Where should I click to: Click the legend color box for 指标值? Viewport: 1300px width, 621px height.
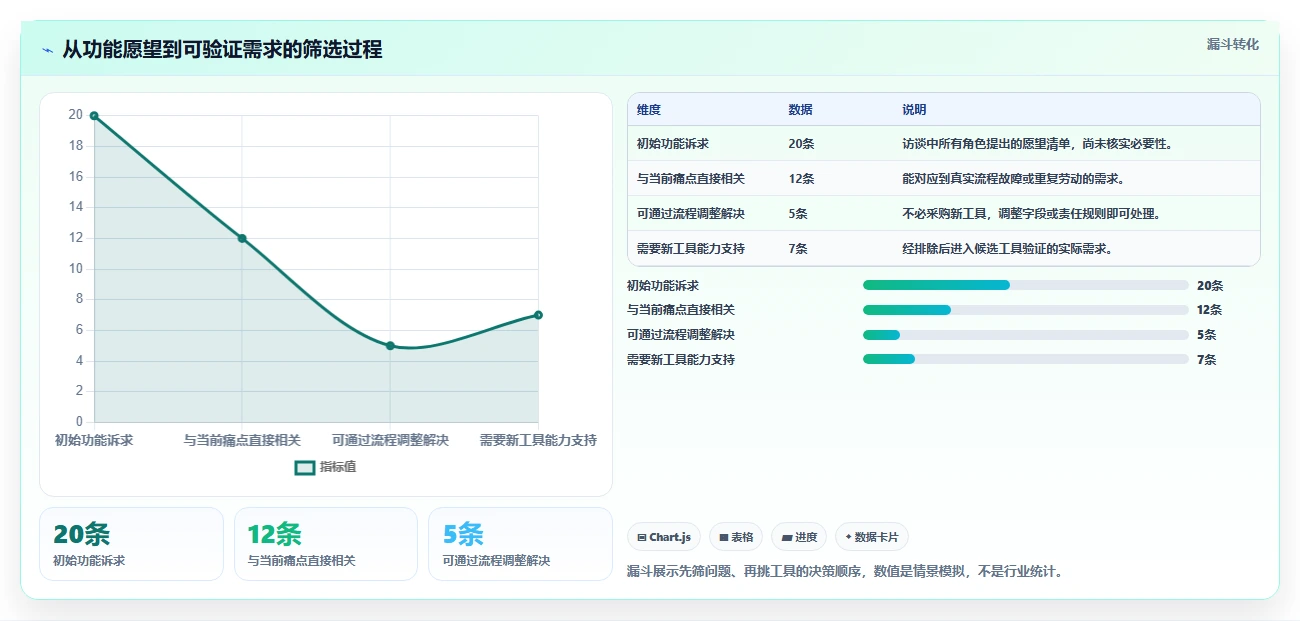305,467
